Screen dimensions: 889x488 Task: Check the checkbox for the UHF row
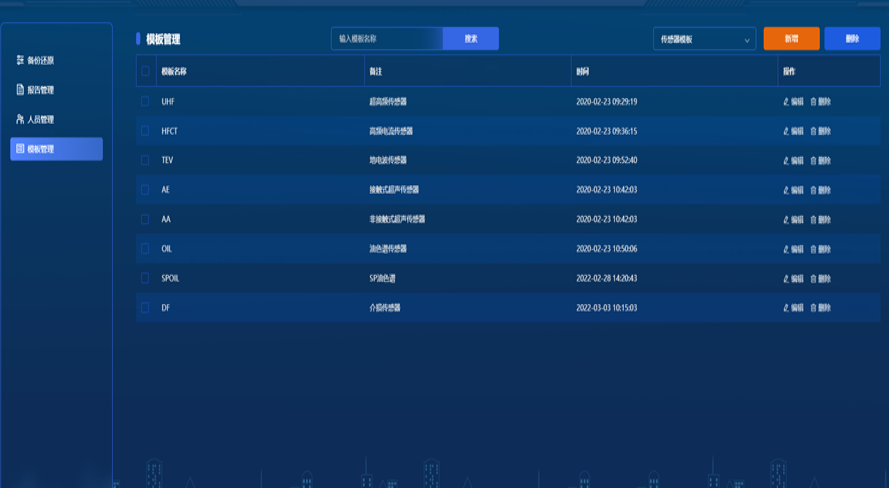click(146, 101)
